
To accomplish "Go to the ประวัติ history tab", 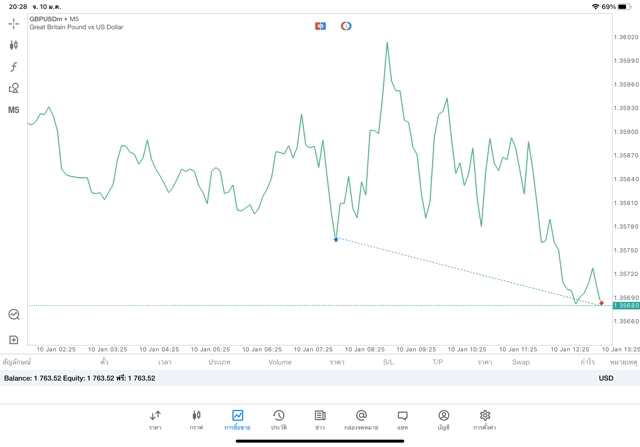I will tap(279, 419).
